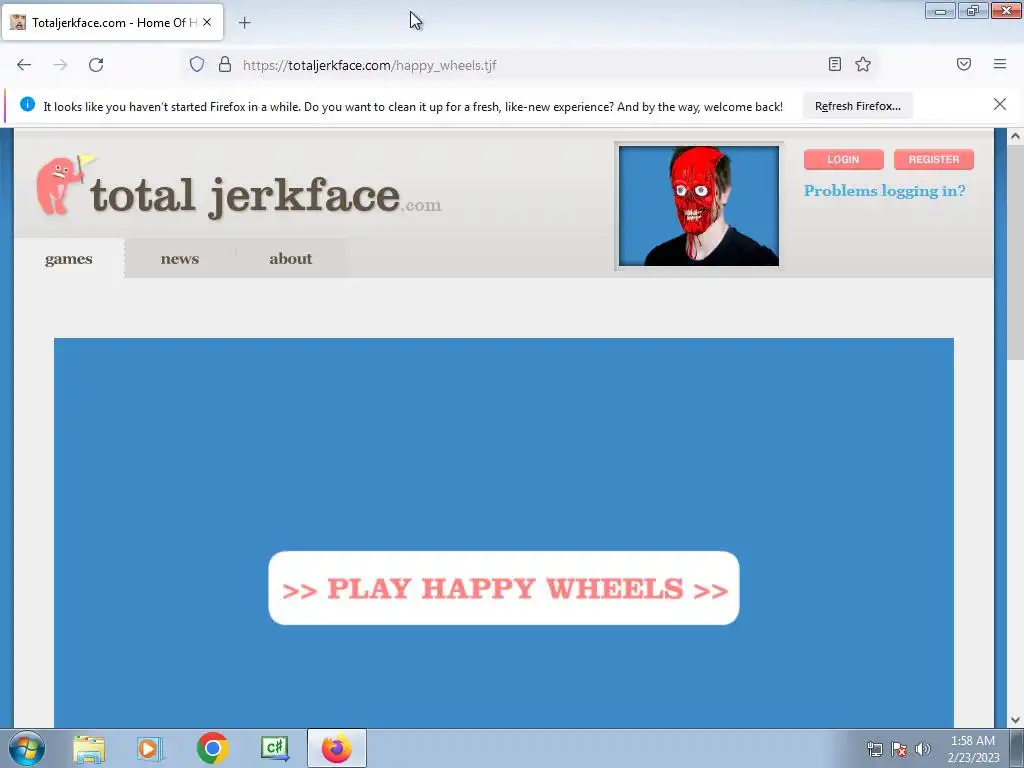Click the Firefox taskbar icon
The width and height of the screenshot is (1024, 768).
click(x=337, y=748)
